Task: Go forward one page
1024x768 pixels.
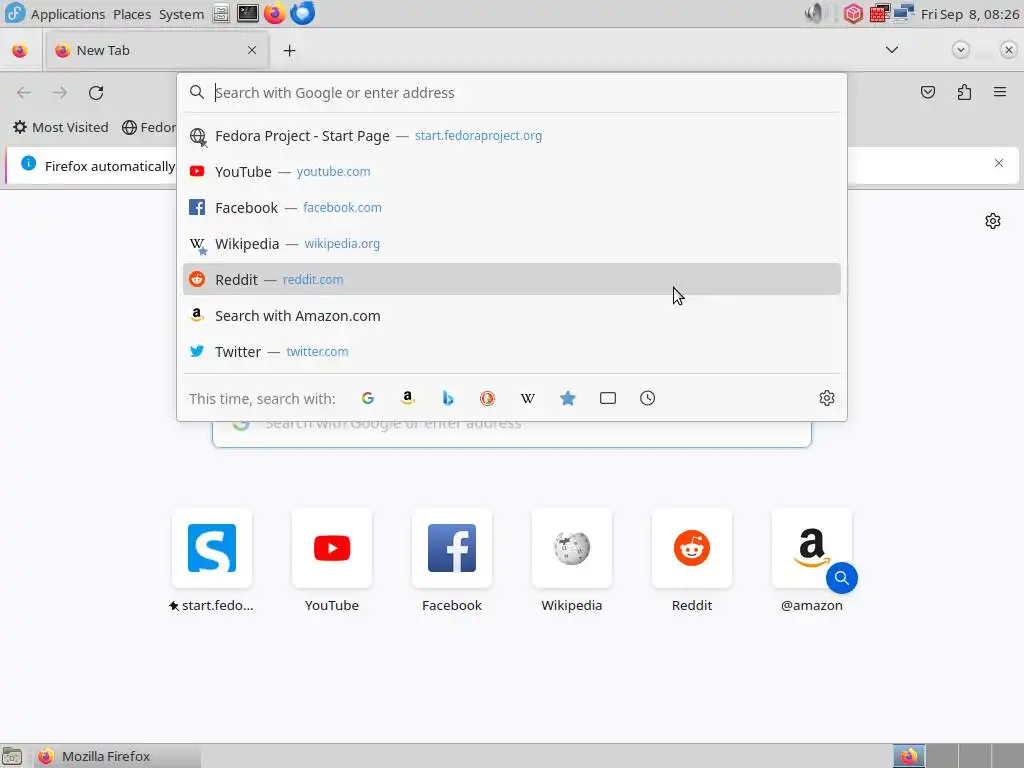Action: point(60,93)
